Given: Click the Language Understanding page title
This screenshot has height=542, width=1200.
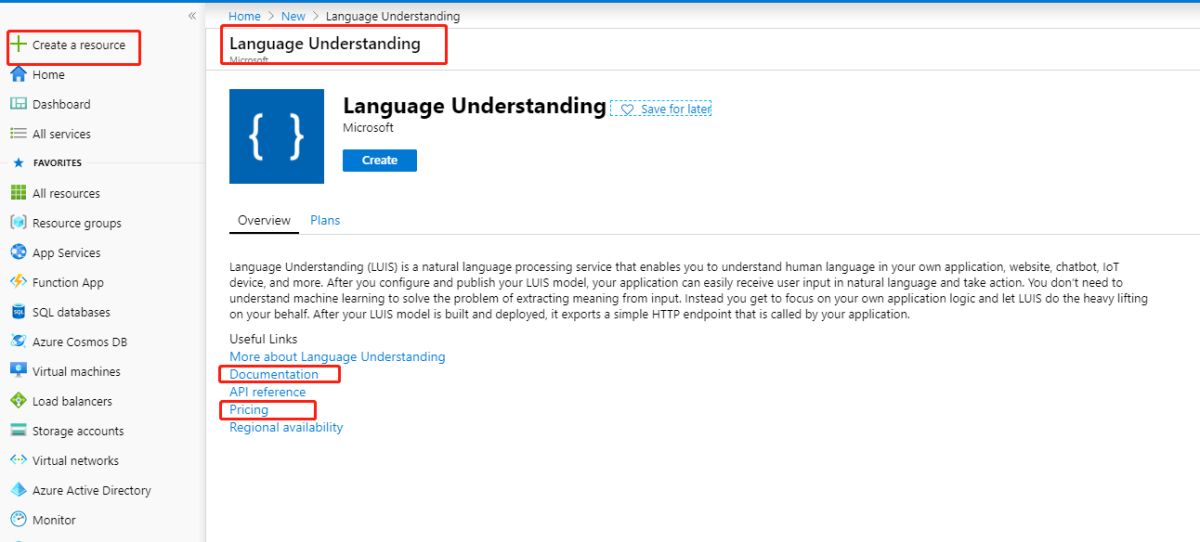Looking at the screenshot, I should pyautogui.click(x=325, y=44).
